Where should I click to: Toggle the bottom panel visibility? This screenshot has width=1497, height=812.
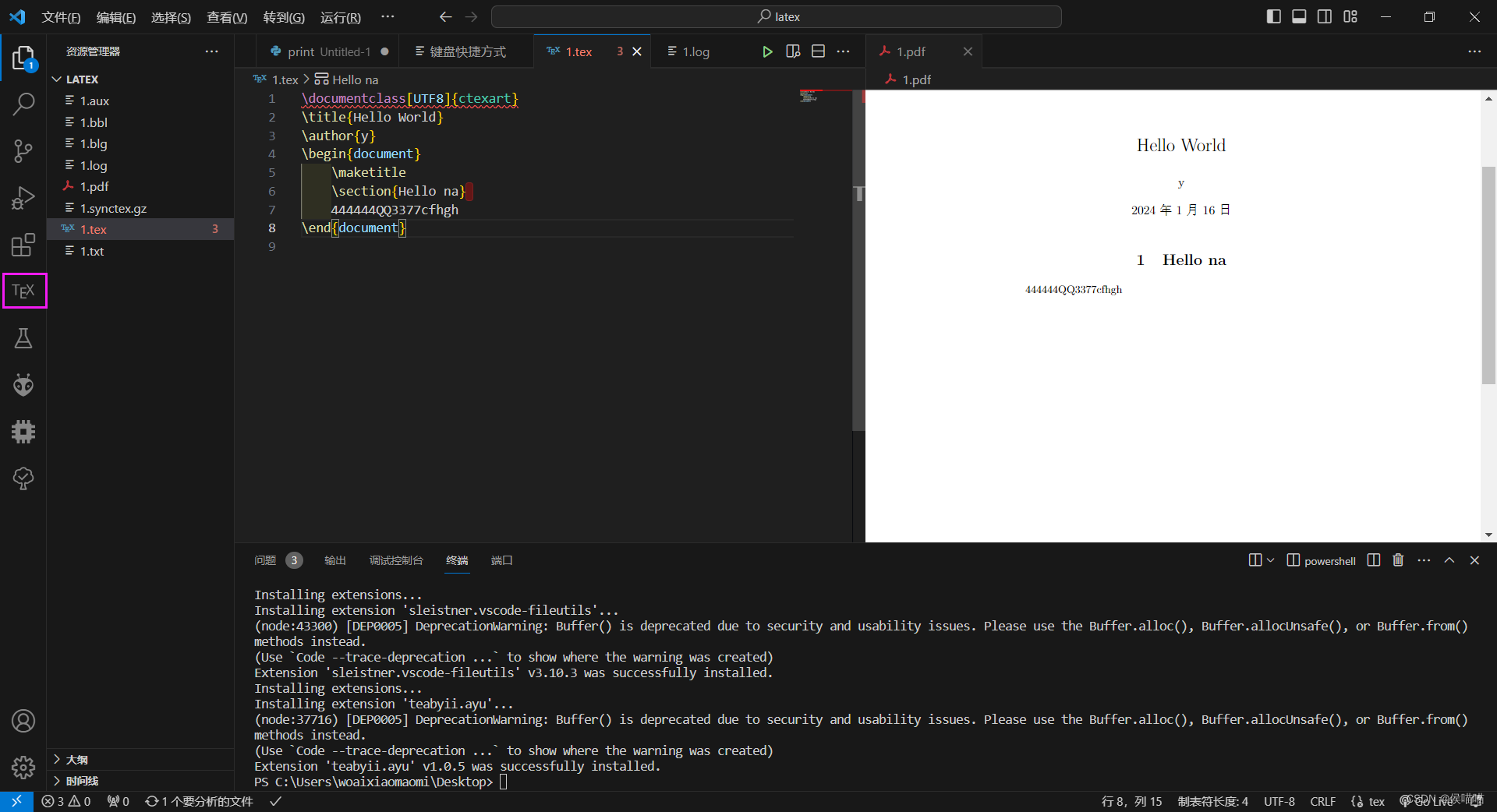(1298, 16)
